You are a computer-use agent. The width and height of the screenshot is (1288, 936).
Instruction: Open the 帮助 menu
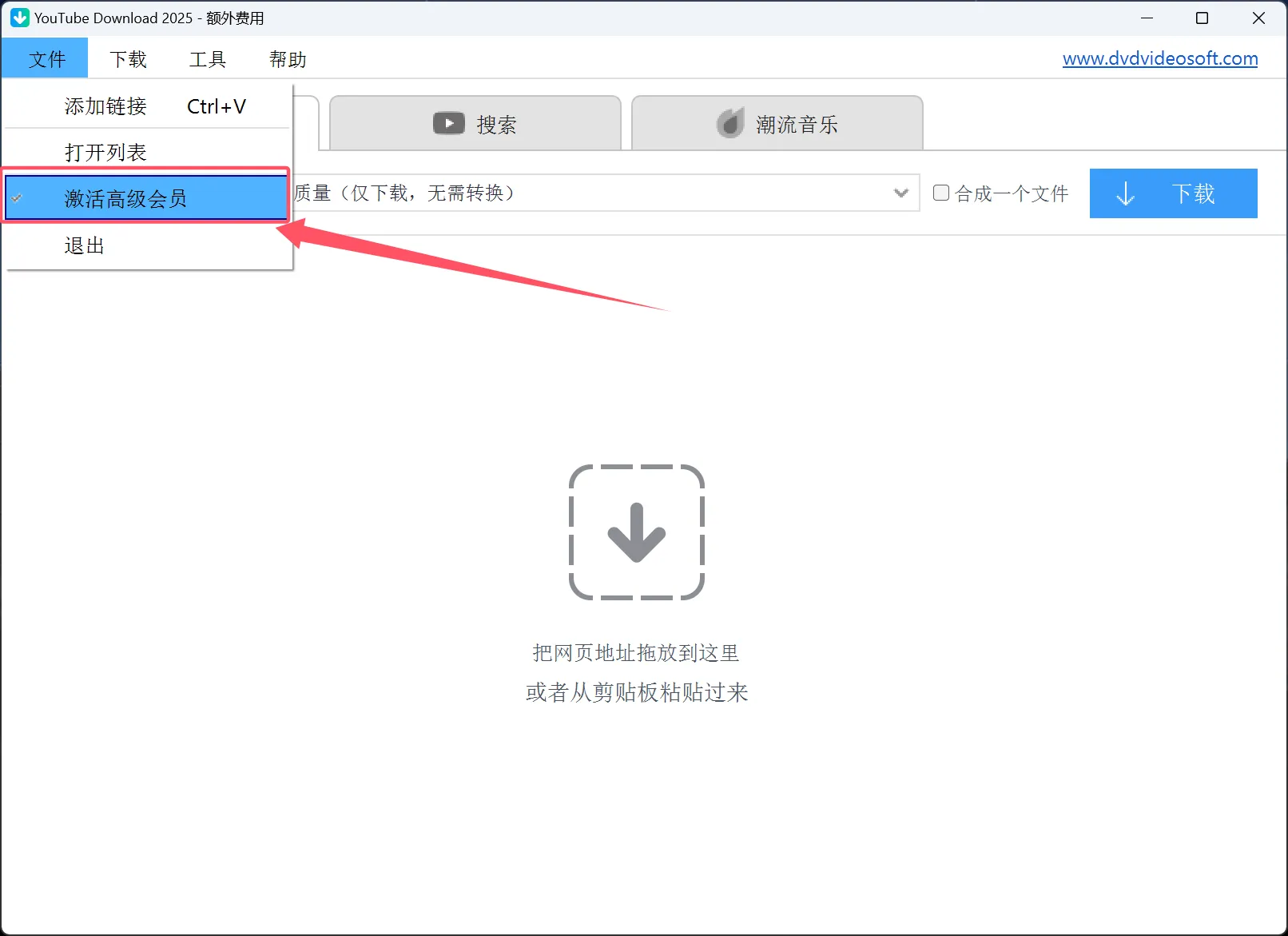pos(288,59)
